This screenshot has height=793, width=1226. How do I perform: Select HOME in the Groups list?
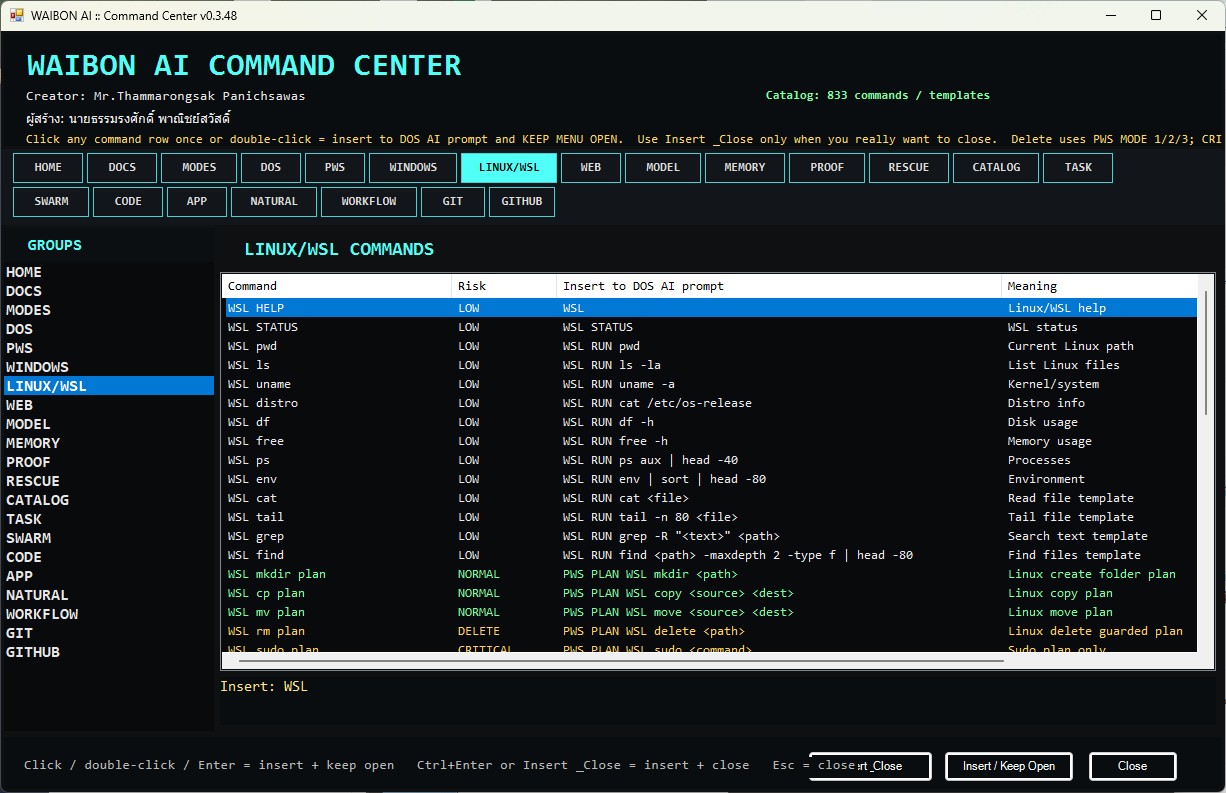point(109,272)
